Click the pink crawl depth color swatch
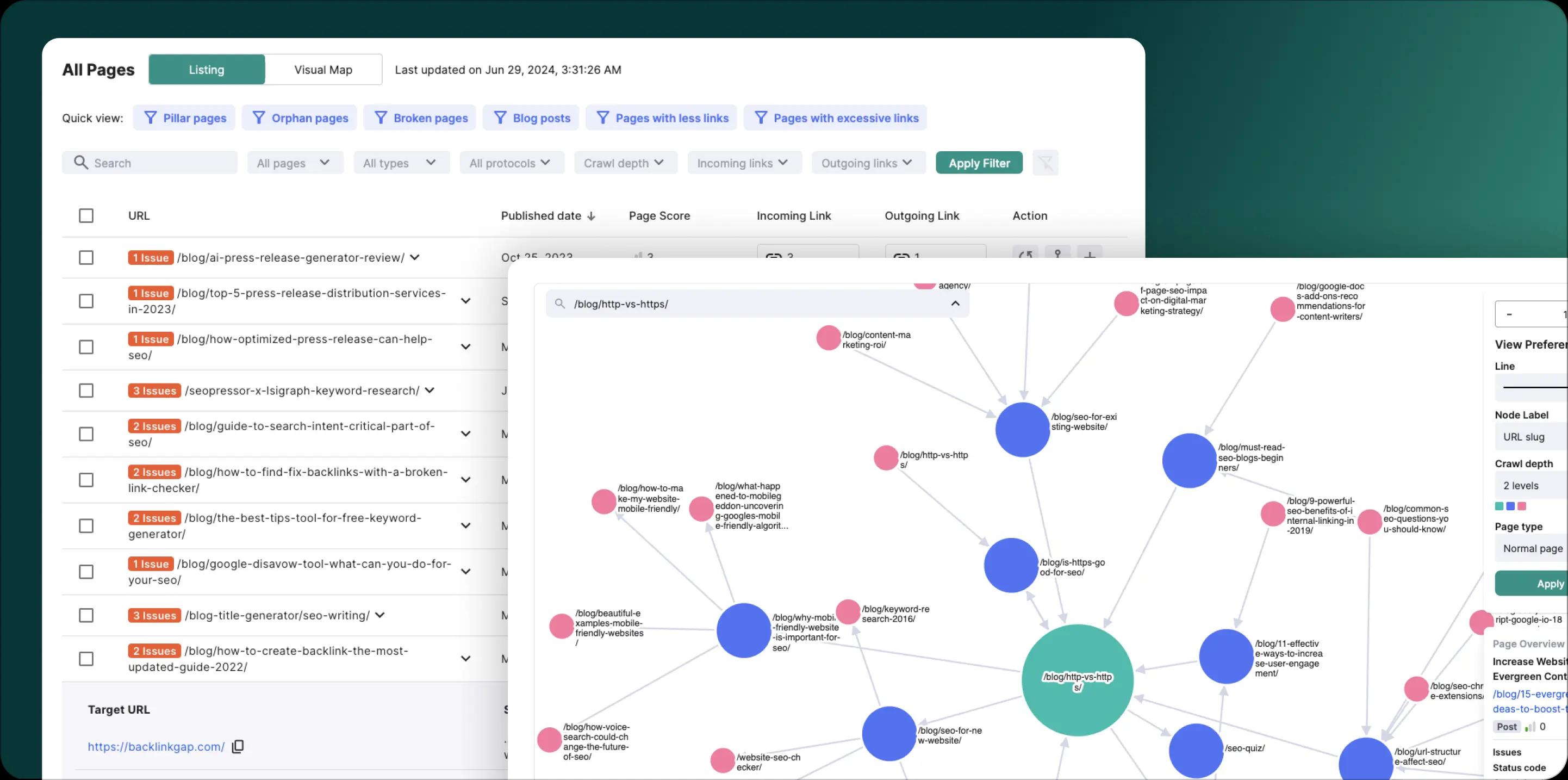 click(x=1522, y=506)
